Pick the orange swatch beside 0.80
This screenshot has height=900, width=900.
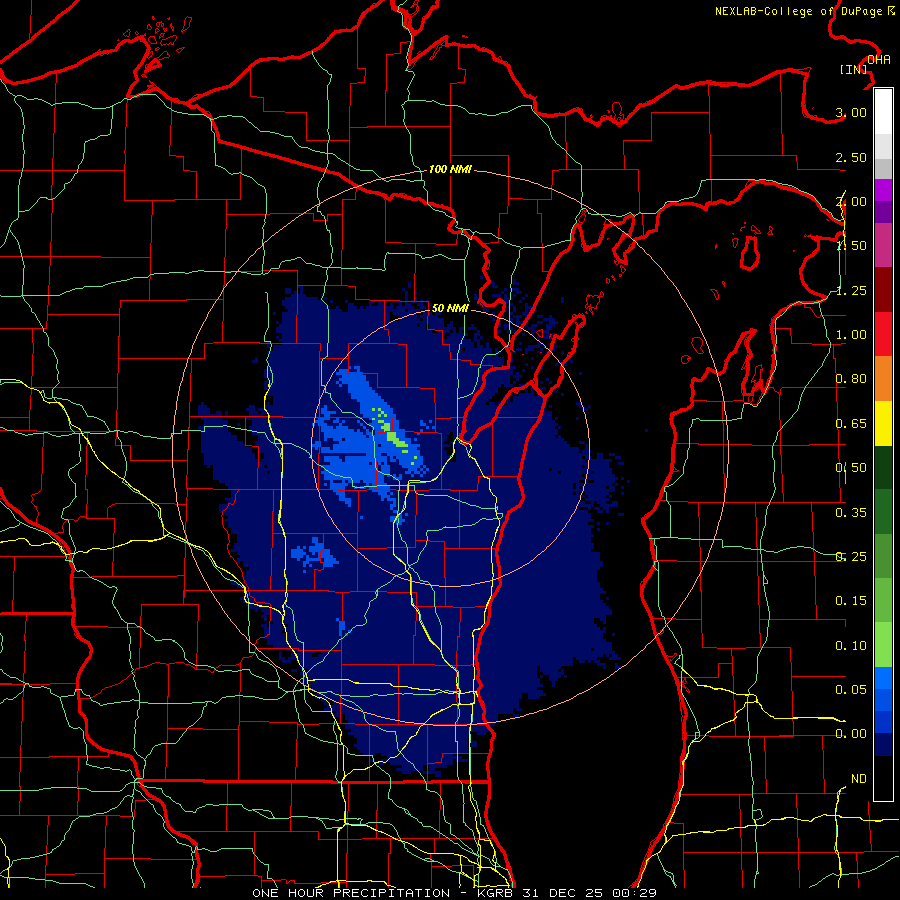tap(883, 378)
